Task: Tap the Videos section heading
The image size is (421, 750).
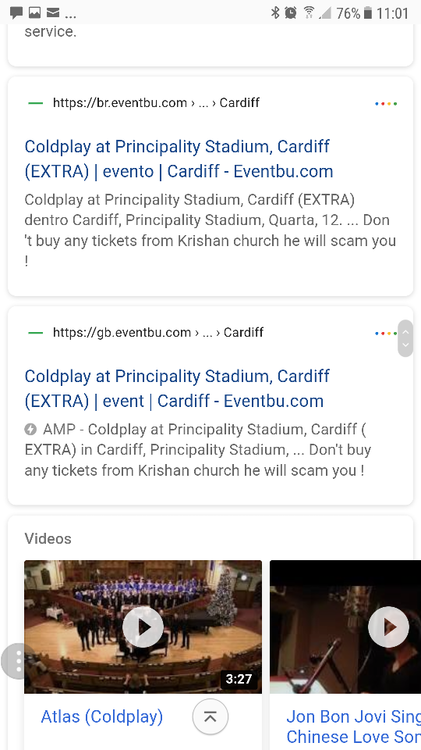Action: pos(48,539)
